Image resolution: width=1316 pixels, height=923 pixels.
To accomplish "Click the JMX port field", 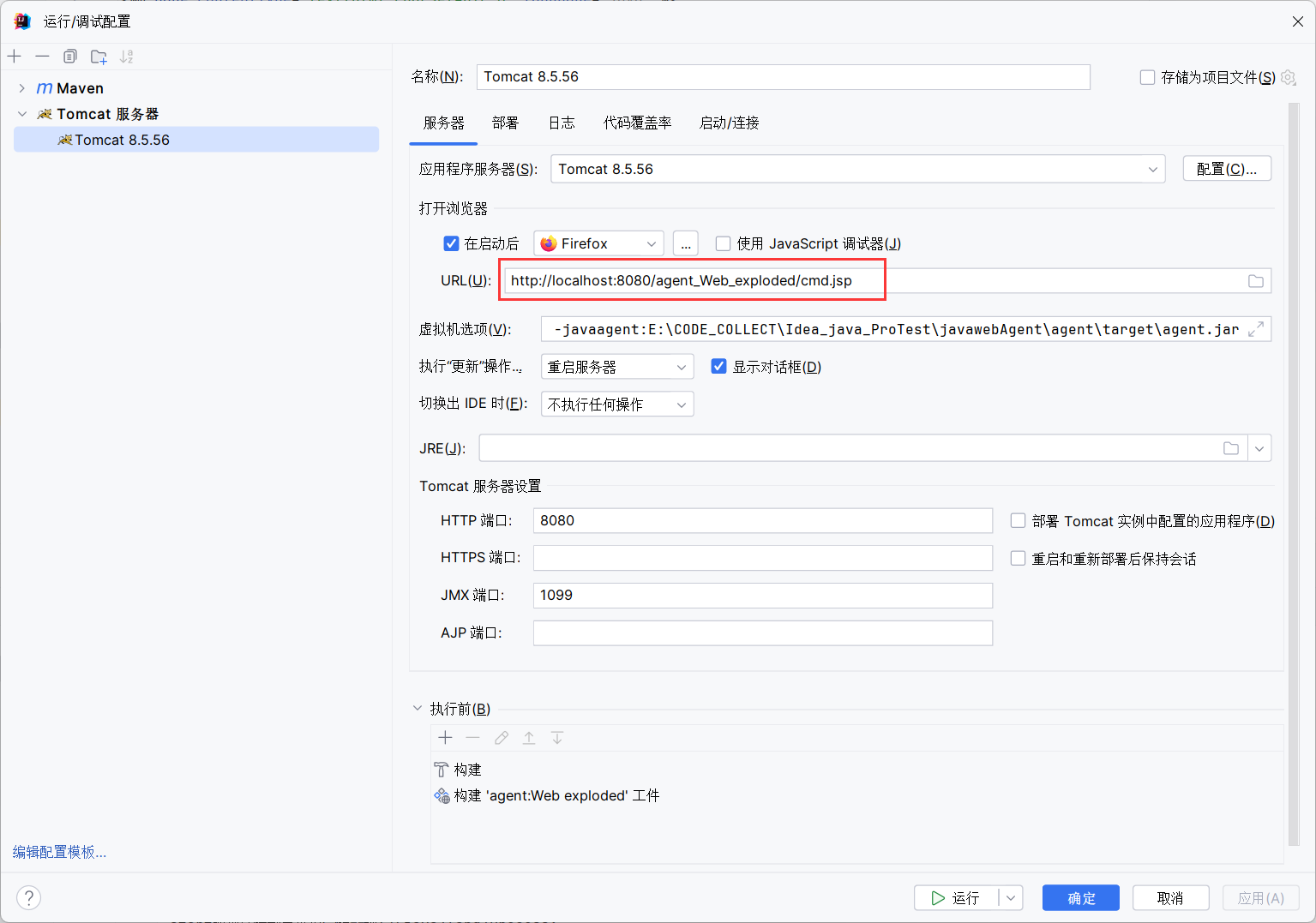I will pyautogui.click(x=762, y=596).
